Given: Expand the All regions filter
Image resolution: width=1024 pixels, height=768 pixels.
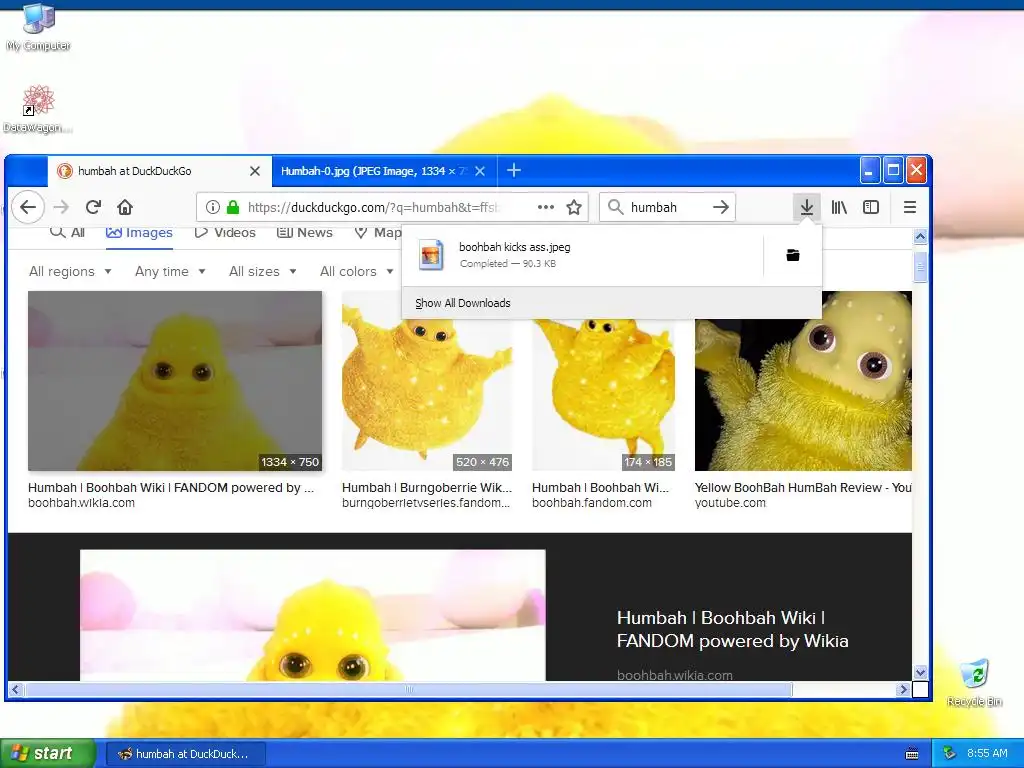Looking at the screenshot, I should click(70, 272).
